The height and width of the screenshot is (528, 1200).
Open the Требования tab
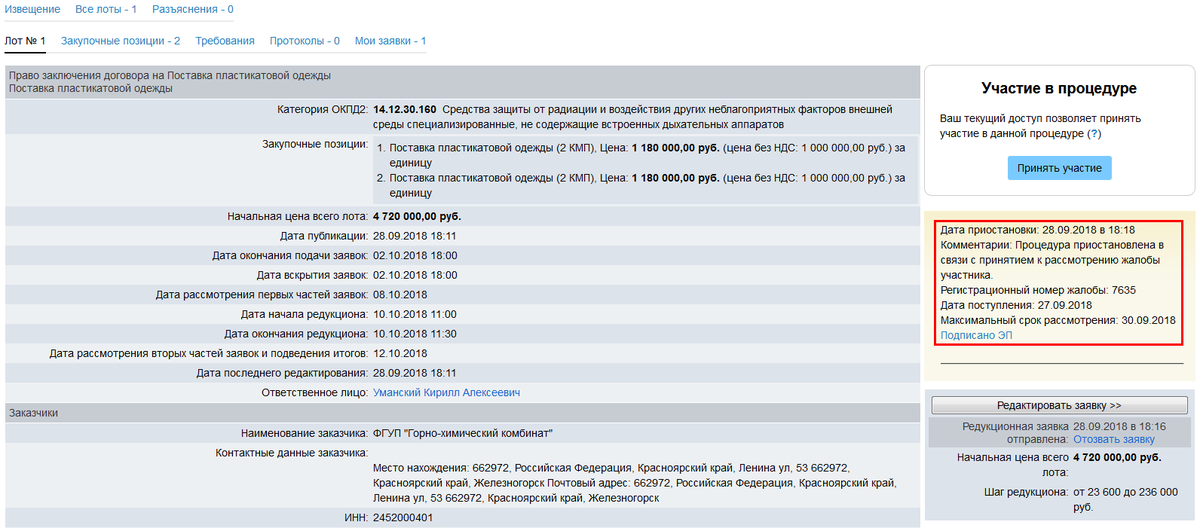tap(225, 41)
